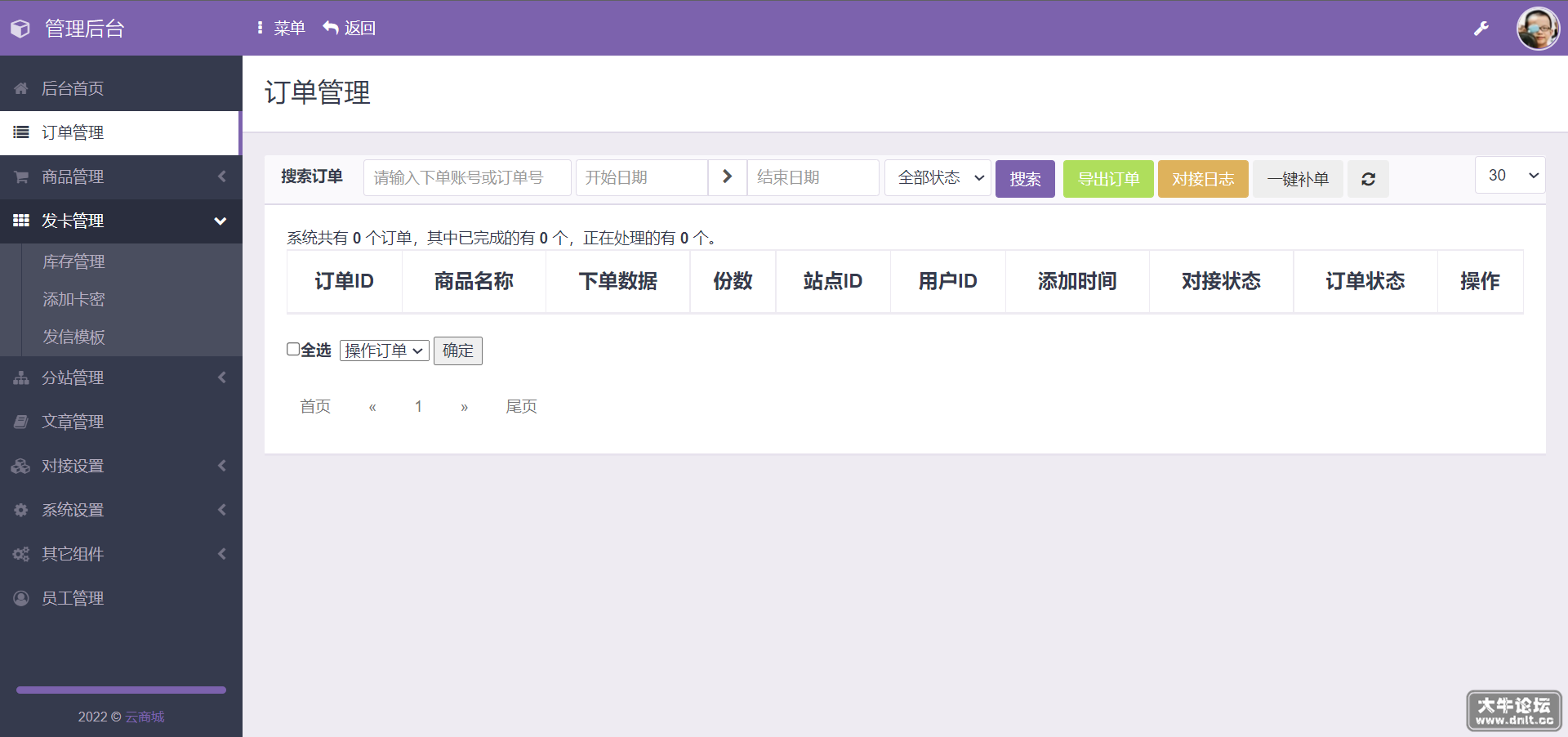Click the 开始日期 start date field
Viewport: 1568px width, 737px height.
pos(642,177)
